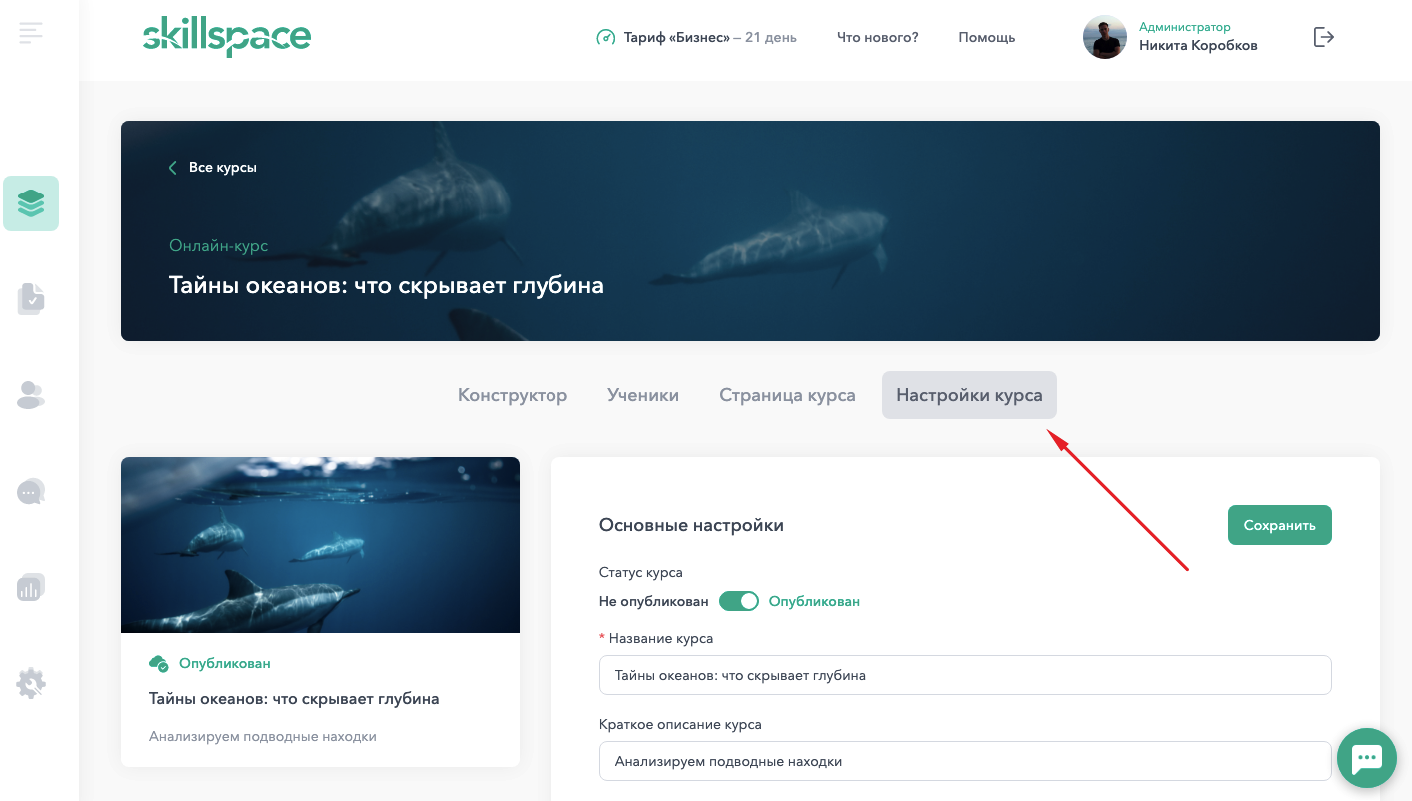Click the Онлайн-курс label in banner
This screenshot has width=1412, height=801.
click(219, 246)
